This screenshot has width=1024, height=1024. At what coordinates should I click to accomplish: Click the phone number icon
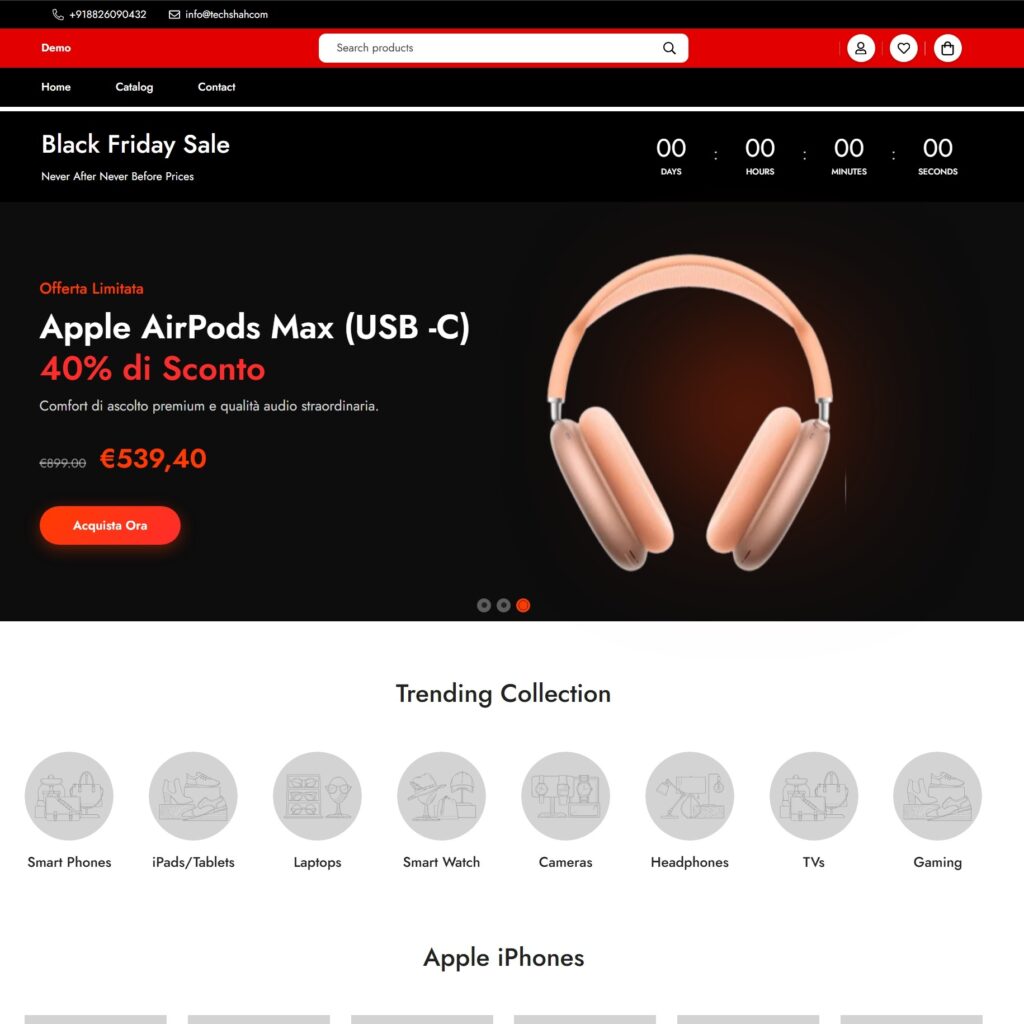point(58,14)
